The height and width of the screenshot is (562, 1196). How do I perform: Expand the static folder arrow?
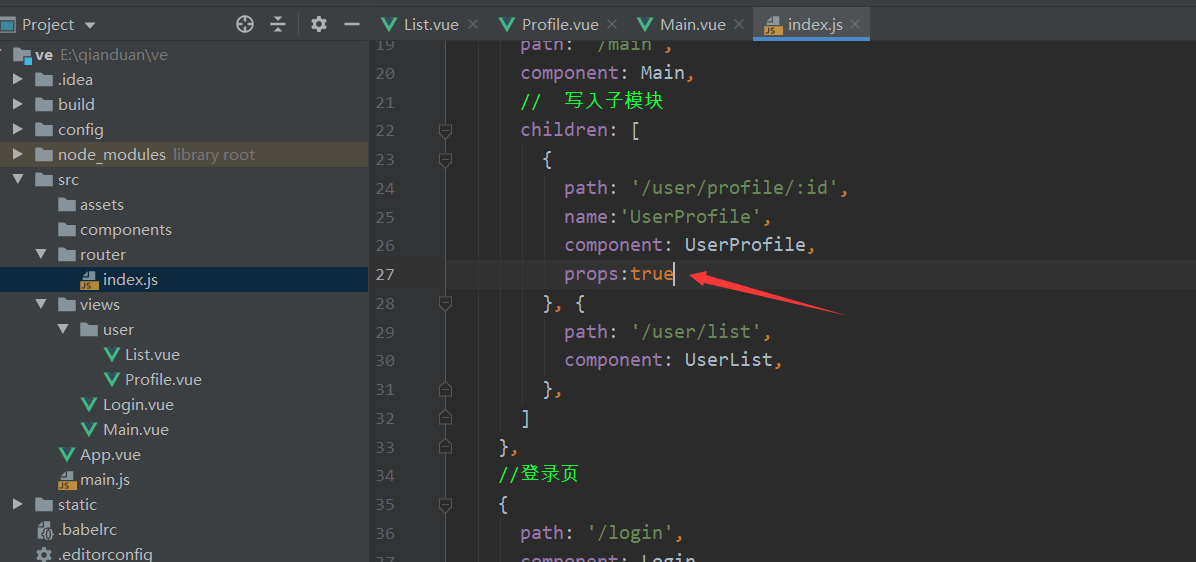(18, 505)
